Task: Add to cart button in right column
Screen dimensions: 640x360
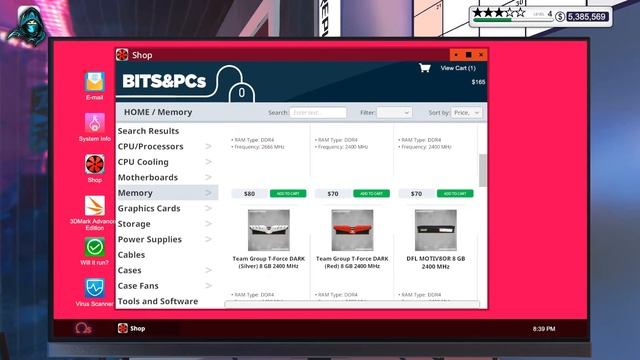Action: coord(455,193)
